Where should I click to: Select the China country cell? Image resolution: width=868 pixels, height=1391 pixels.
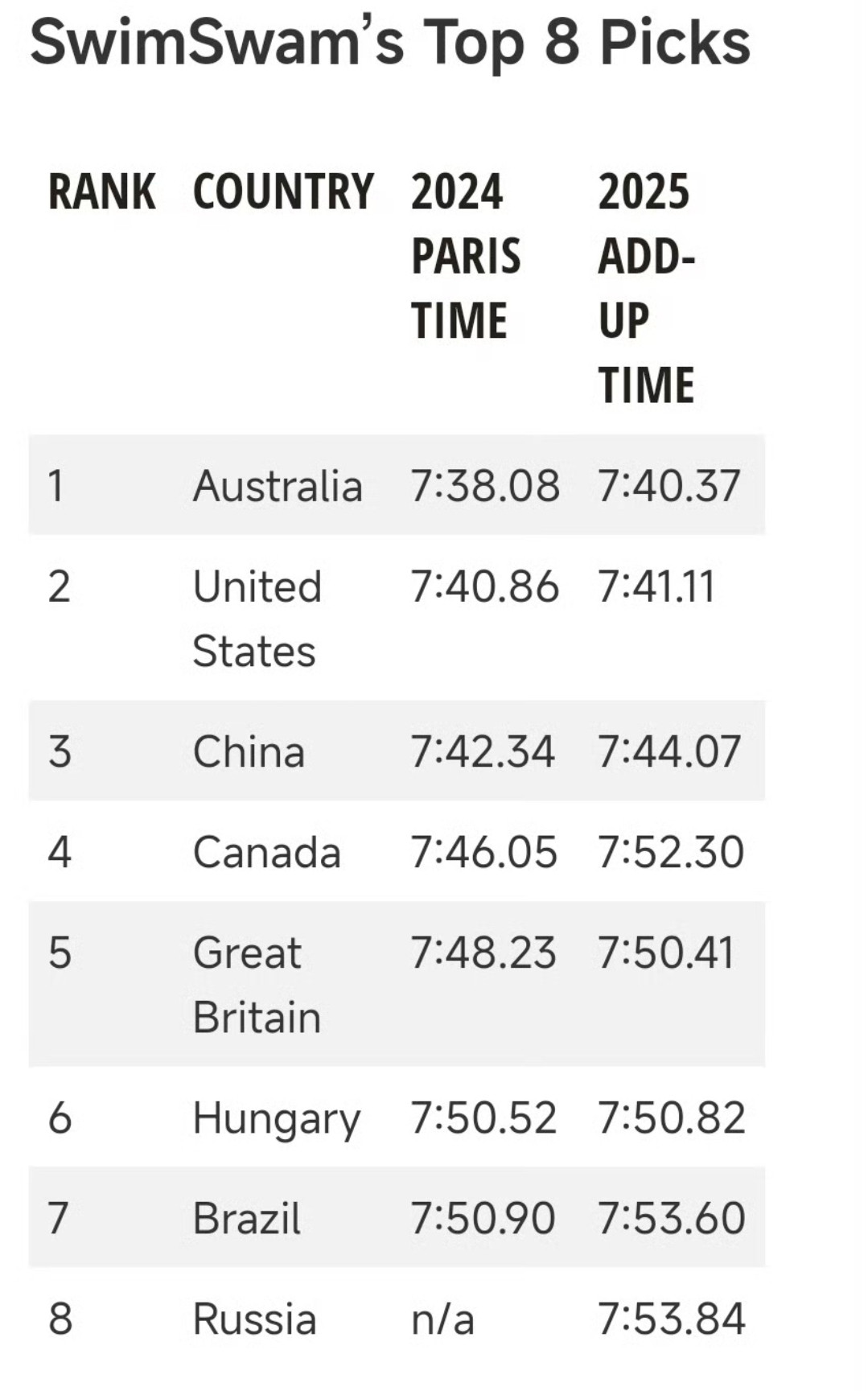(249, 751)
